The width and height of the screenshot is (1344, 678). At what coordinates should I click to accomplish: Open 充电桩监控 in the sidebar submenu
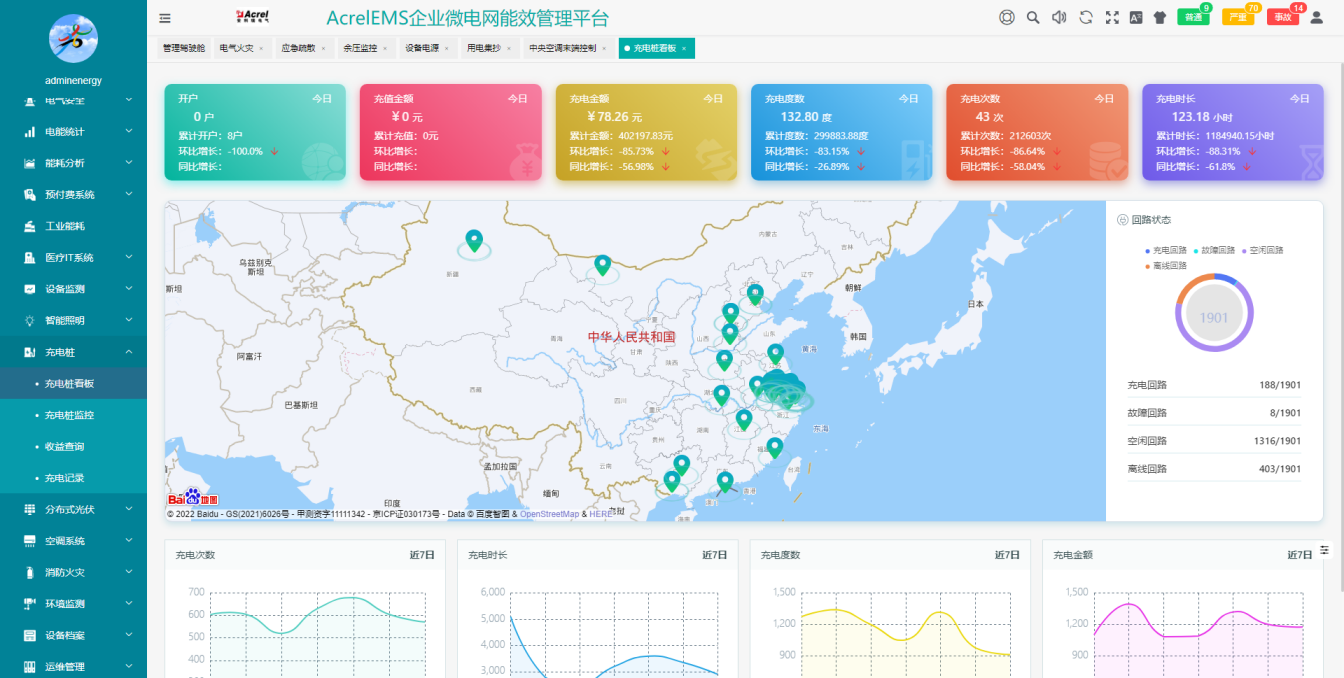coord(73,415)
